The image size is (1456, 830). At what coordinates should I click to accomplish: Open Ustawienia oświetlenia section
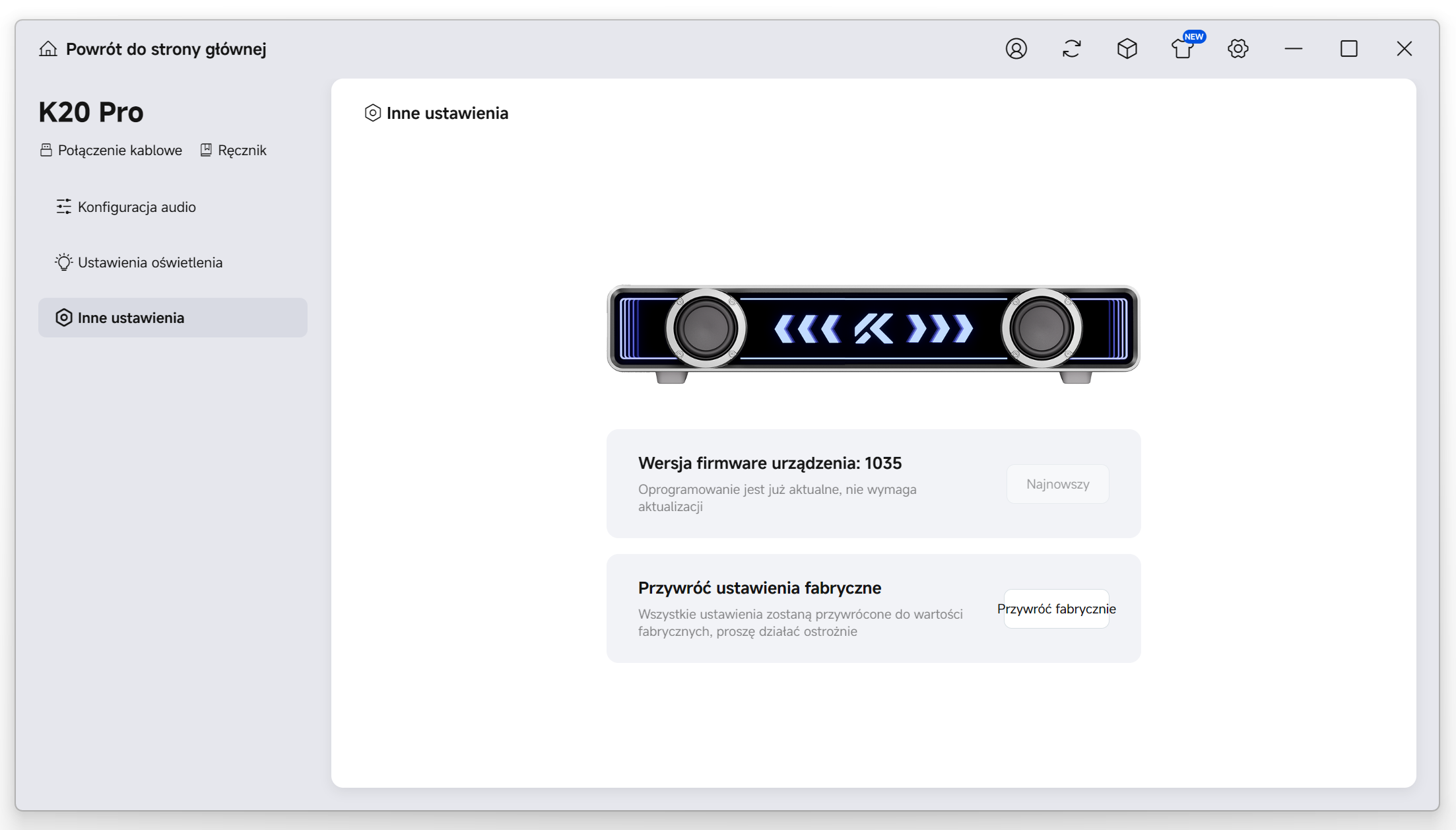click(173, 262)
